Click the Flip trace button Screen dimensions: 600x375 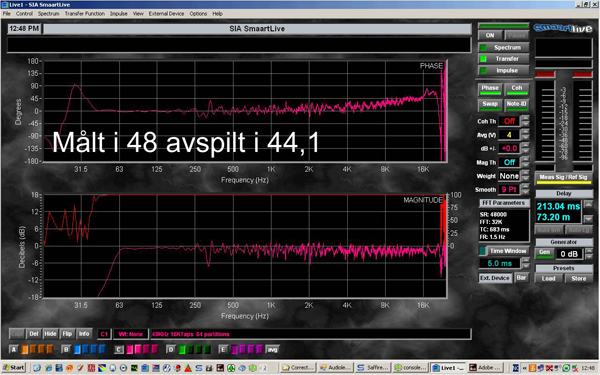point(67,334)
